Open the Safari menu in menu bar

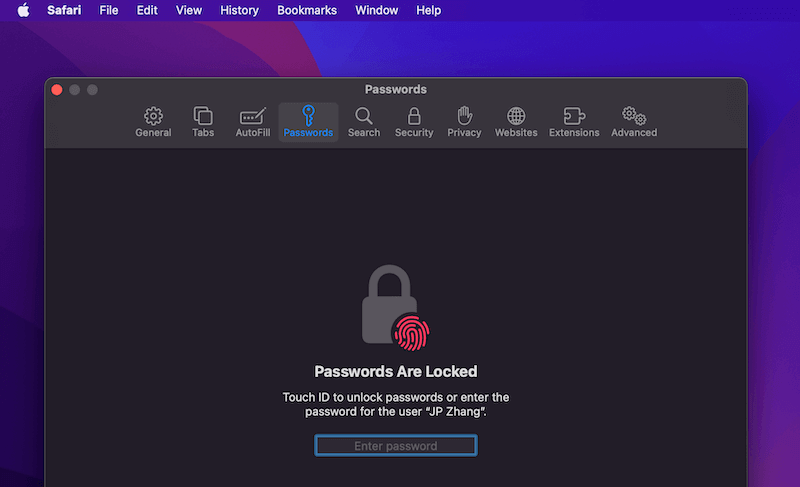pos(65,10)
